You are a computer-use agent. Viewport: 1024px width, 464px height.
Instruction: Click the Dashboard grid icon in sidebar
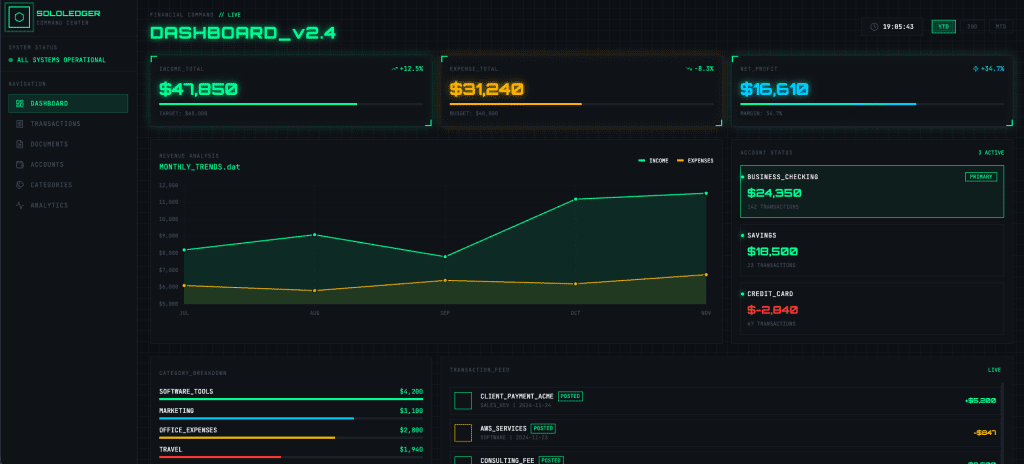20,104
